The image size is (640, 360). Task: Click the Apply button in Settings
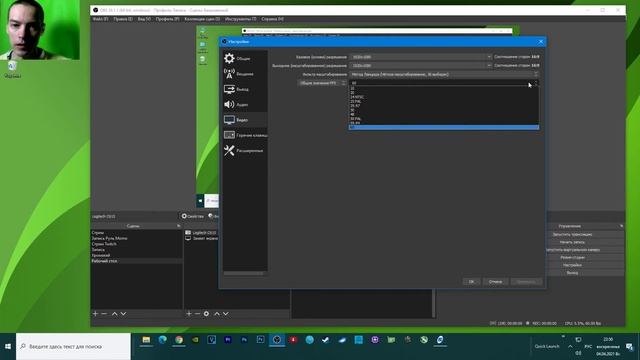click(x=527, y=282)
